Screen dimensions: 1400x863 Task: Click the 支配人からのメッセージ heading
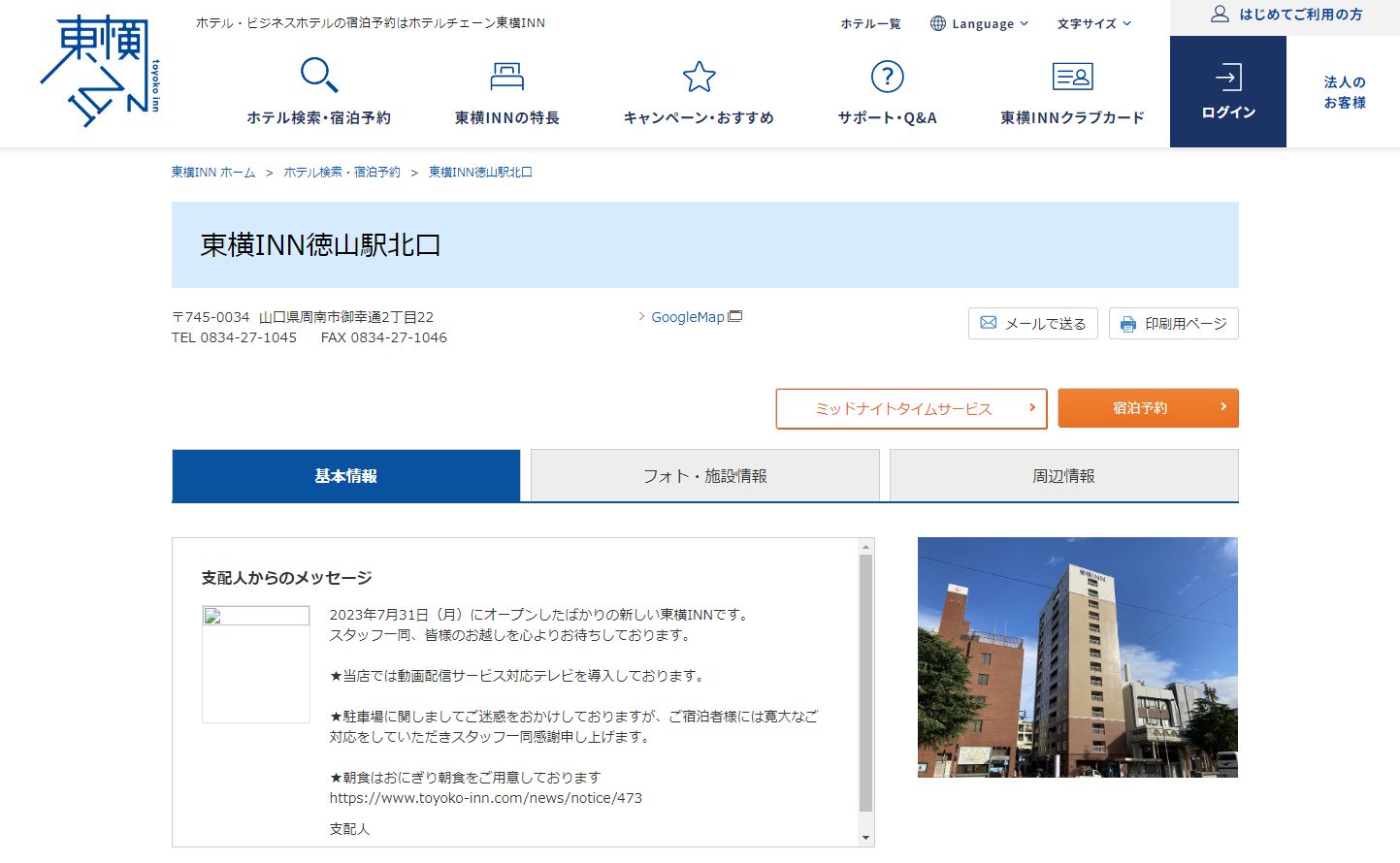286,578
